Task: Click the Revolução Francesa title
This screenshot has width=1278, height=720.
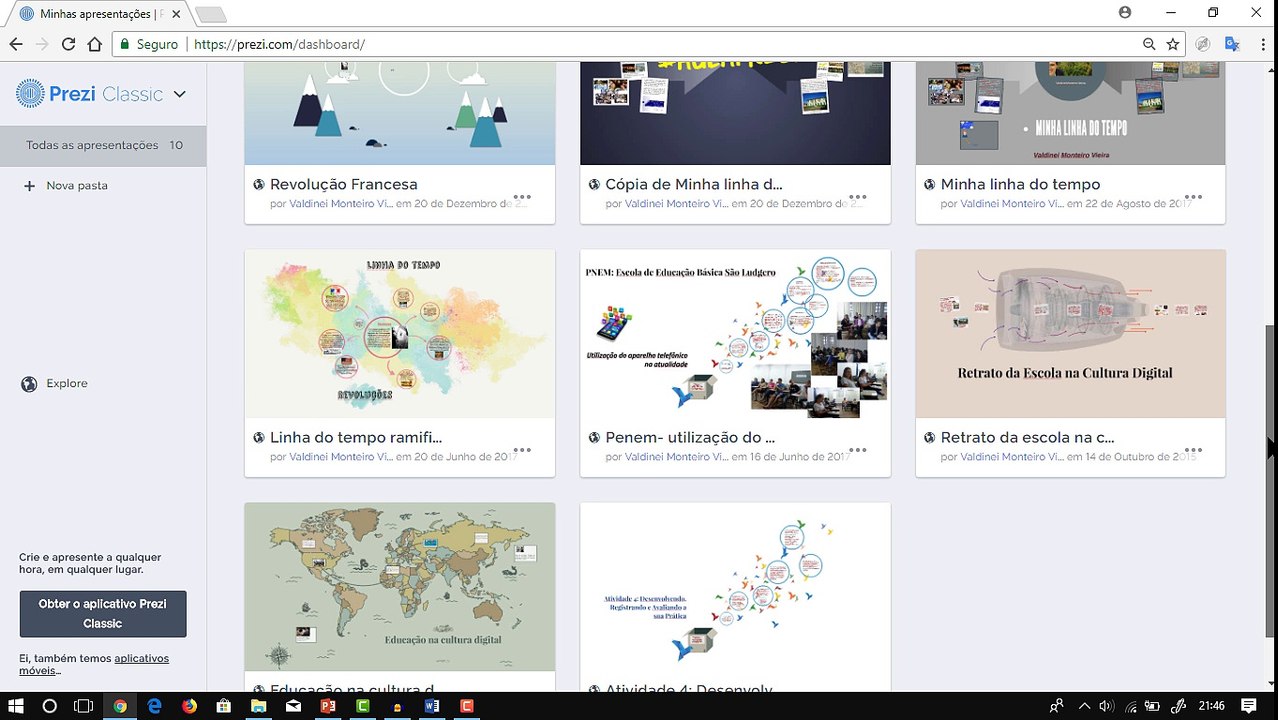Action: click(344, 184)
